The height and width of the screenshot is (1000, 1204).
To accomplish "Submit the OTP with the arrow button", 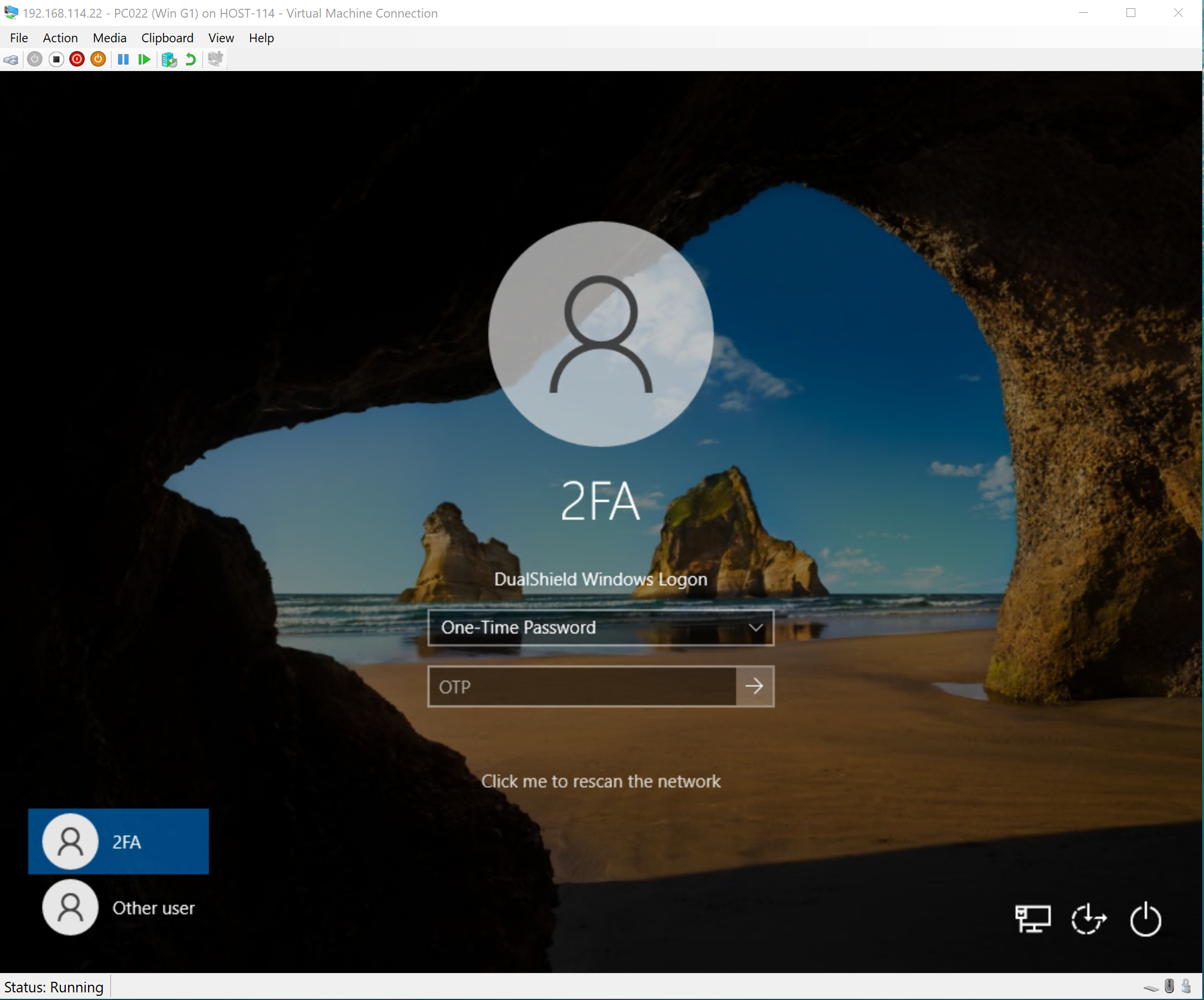I will point(754,686).
